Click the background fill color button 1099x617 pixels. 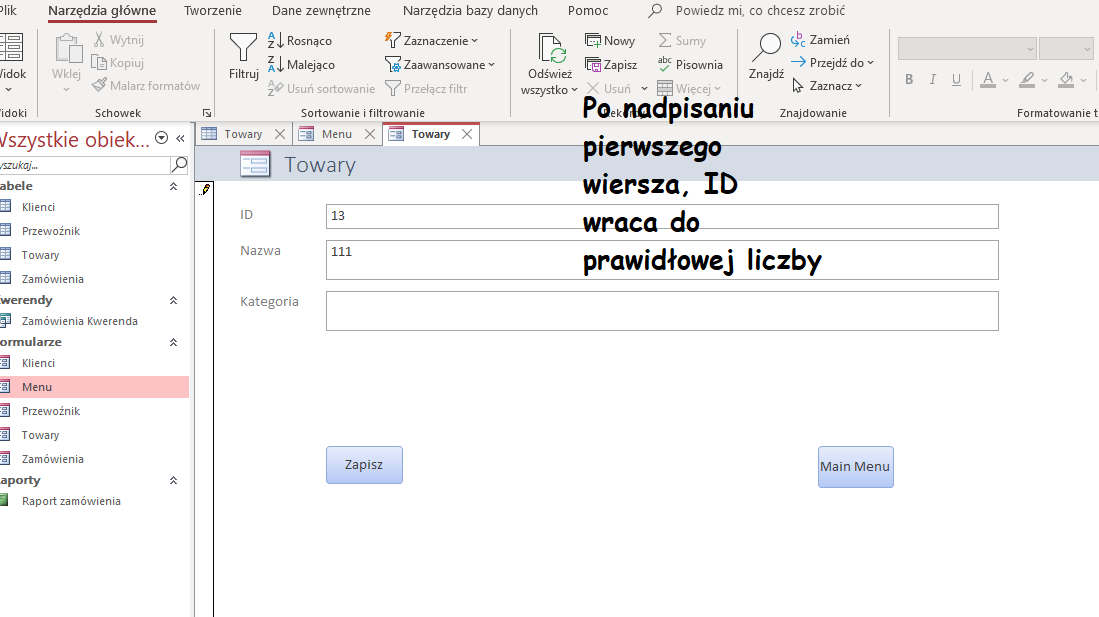1066,79
